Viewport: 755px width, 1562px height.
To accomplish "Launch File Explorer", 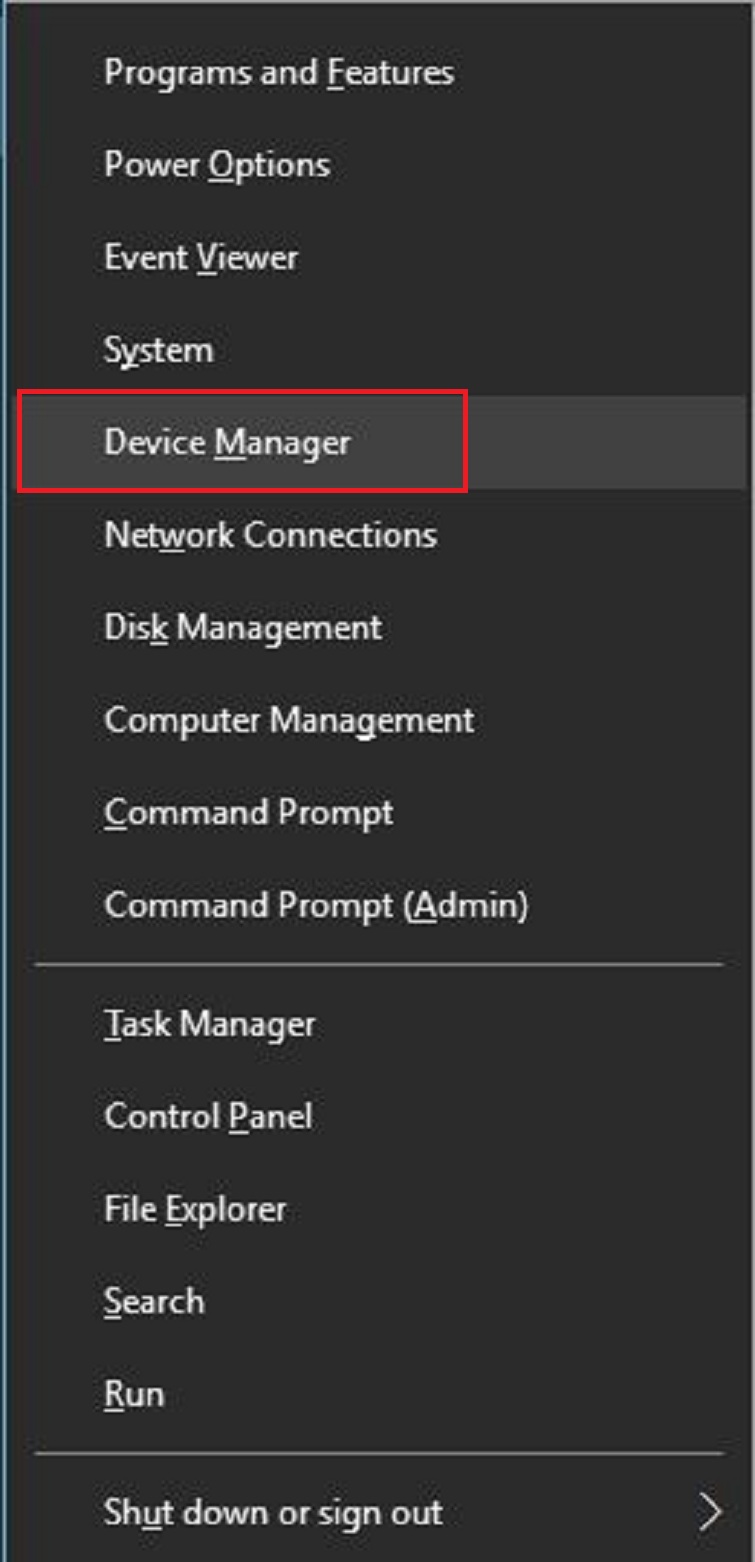I will [x=195, y=1209].
